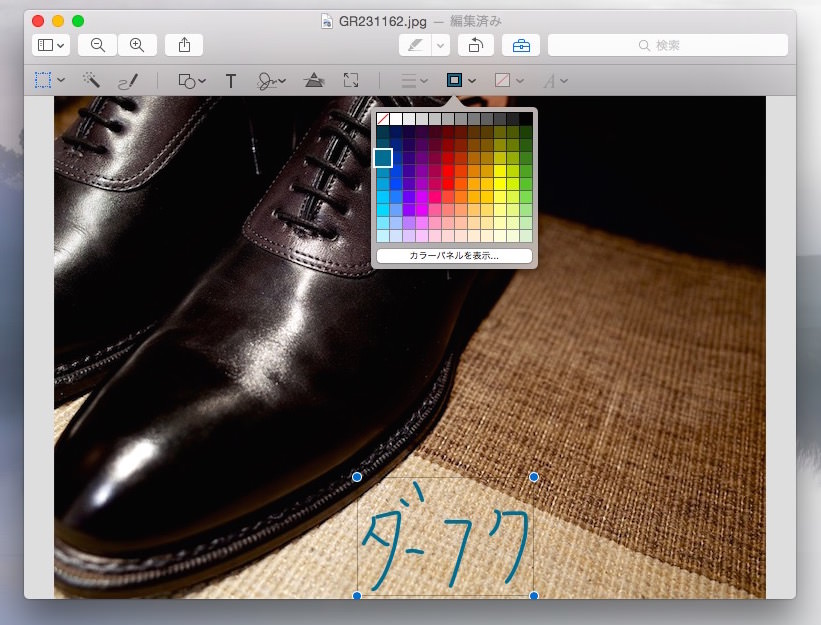Click the カラーパネルを表示... button
This screenshot has width=821, height=625.
[x=454, y=256]
